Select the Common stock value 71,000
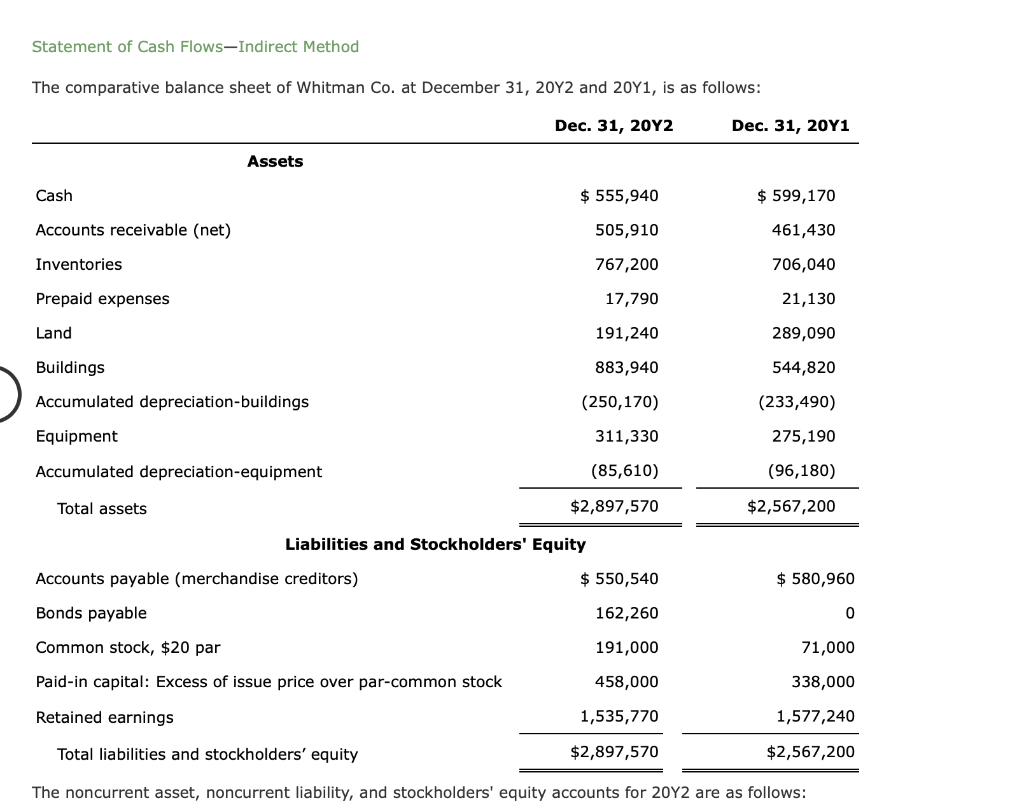This screenshot has width=1024, height=810. [828, 648]
